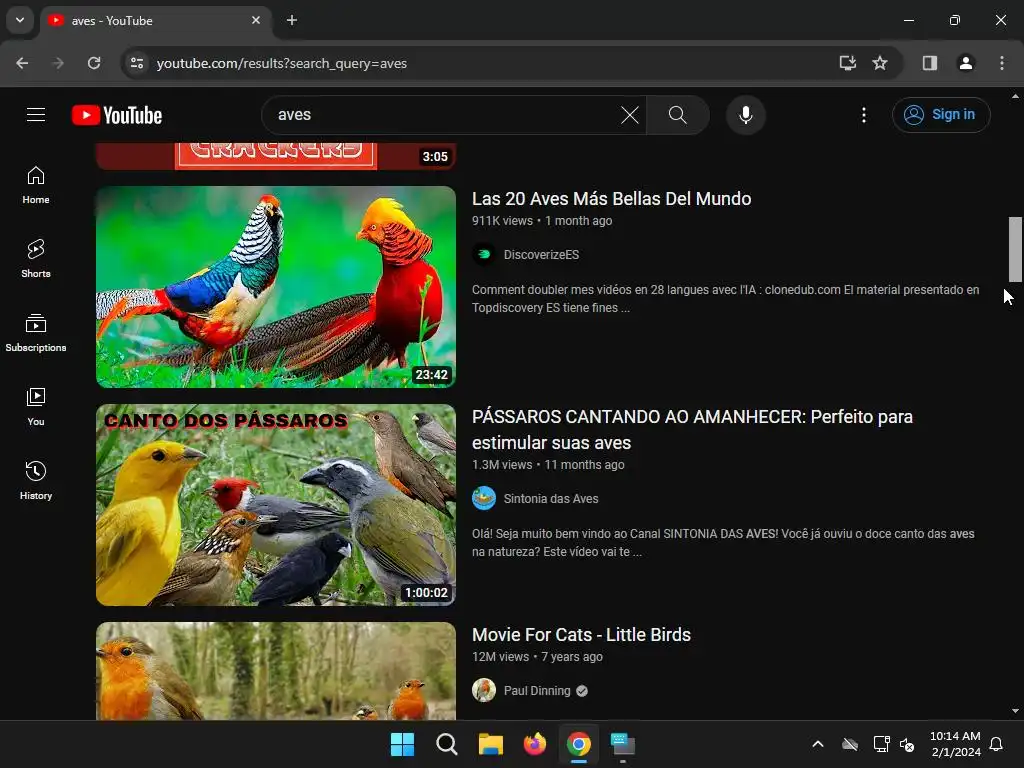The image size is (1024, 768).
Task: Click the install app icon in address bar
Action: tap(847, 63)
